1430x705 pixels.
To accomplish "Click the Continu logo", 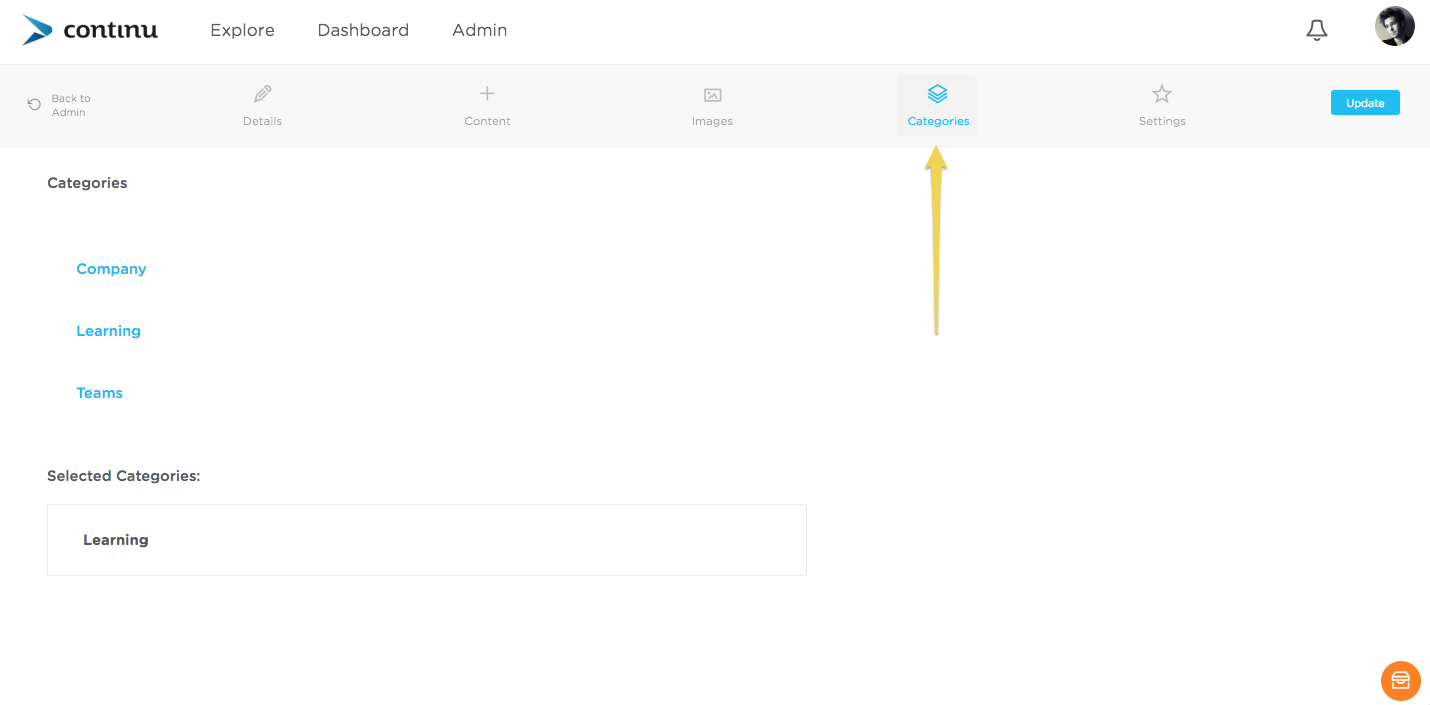I will click(90, 30).
